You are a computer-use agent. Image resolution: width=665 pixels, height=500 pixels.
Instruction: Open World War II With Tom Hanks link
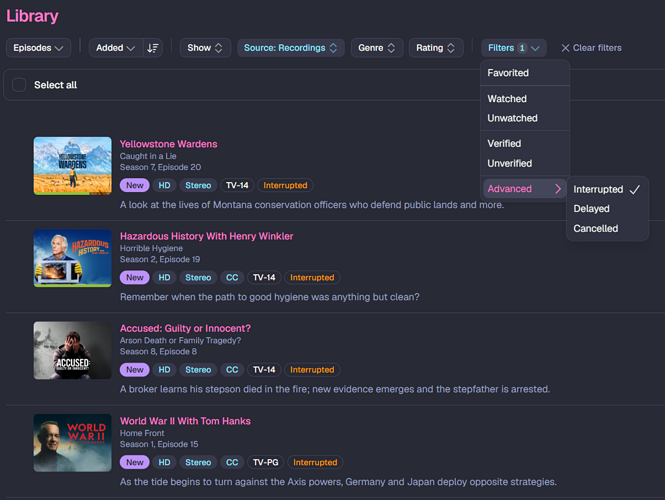pyautogui.click(x=185, y=421)
